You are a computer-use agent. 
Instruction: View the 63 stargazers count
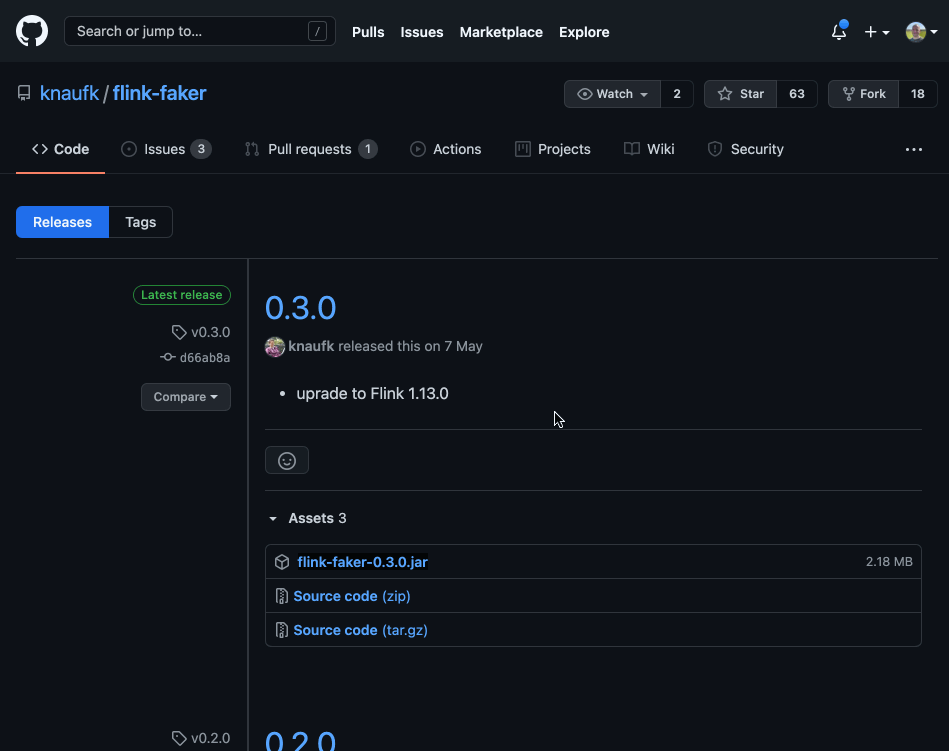click(x=796, y=94)
